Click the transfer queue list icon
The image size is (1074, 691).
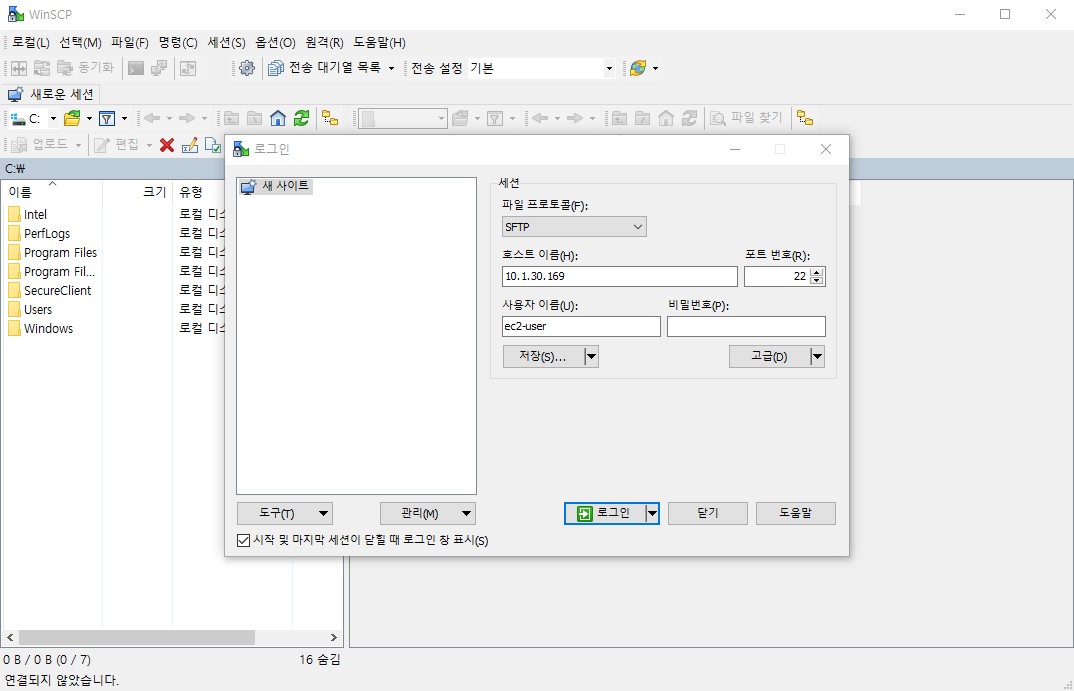(276, 68)
